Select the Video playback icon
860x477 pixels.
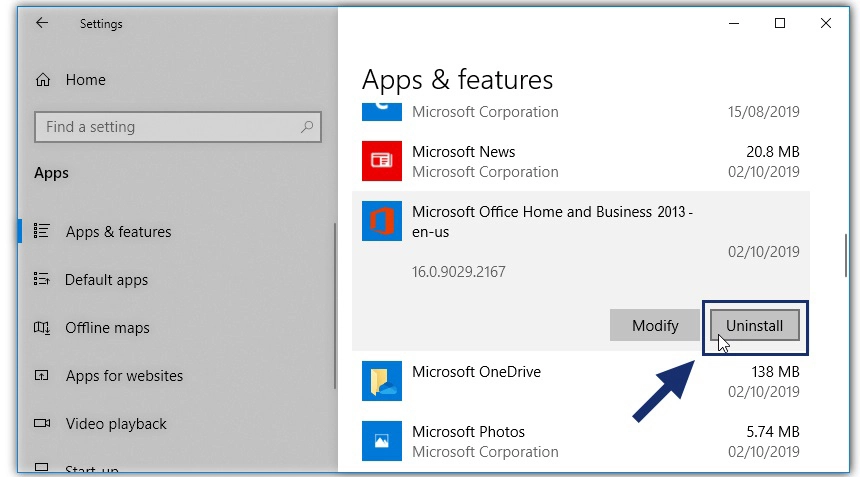[42, 423]
